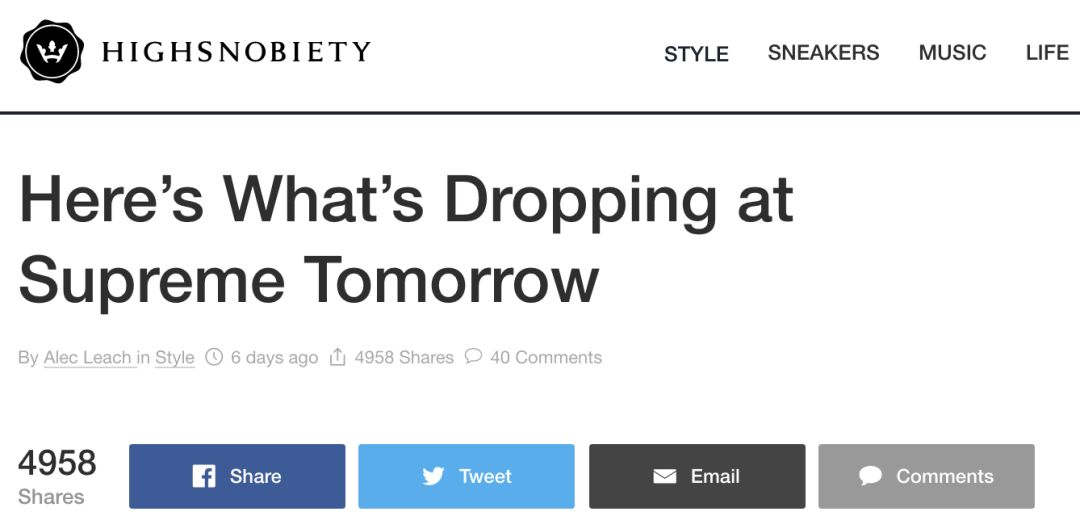This screenshot has width=1080, height=520.
Task: Go to the SNEAKERS section
Action: [x=823, y=53]
